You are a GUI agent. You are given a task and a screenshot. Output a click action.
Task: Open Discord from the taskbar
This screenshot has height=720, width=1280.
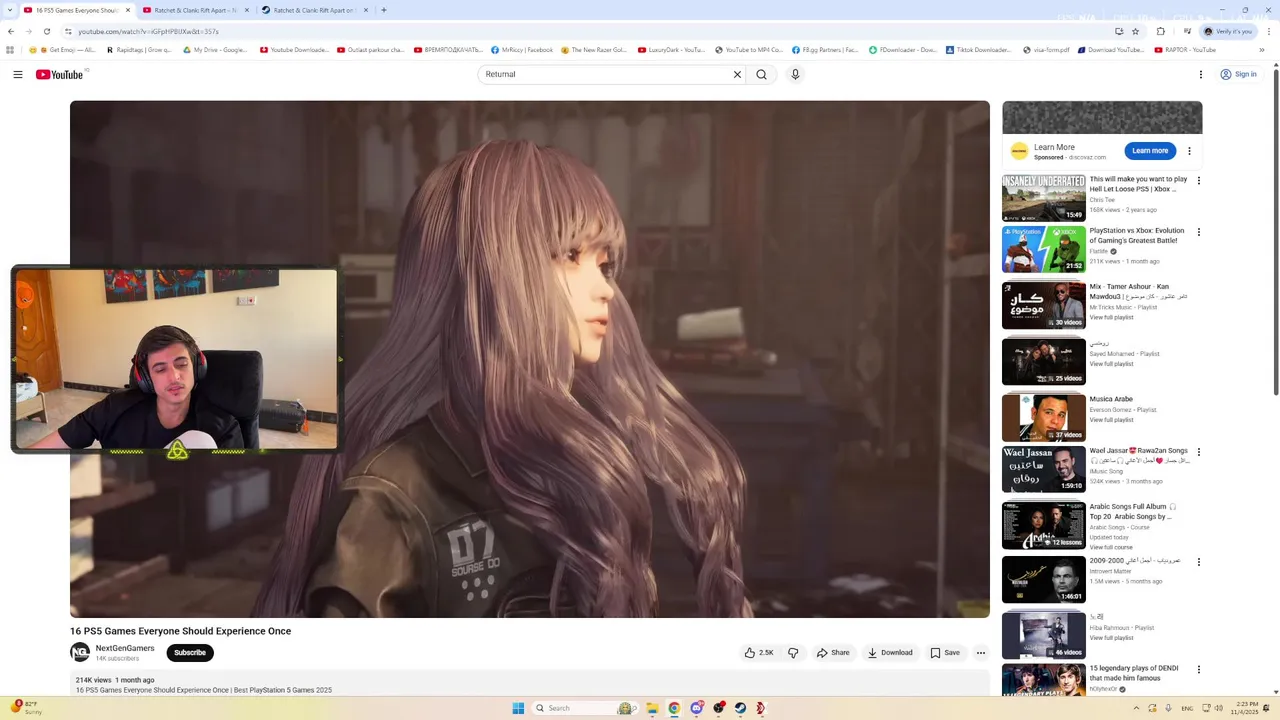tap(696, 708)
